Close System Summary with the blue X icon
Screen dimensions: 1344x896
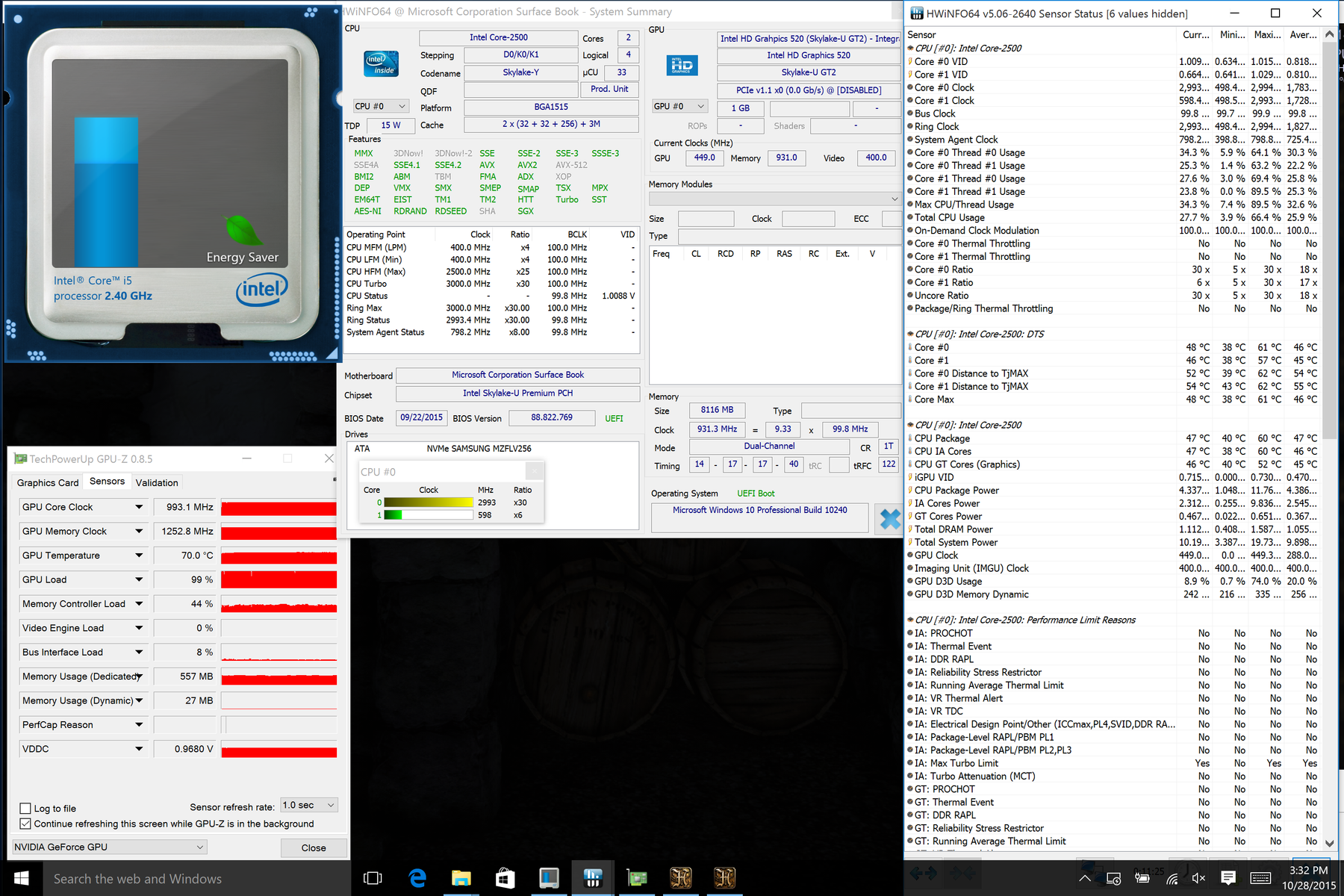pyautogui.click(x=889, y=519)
